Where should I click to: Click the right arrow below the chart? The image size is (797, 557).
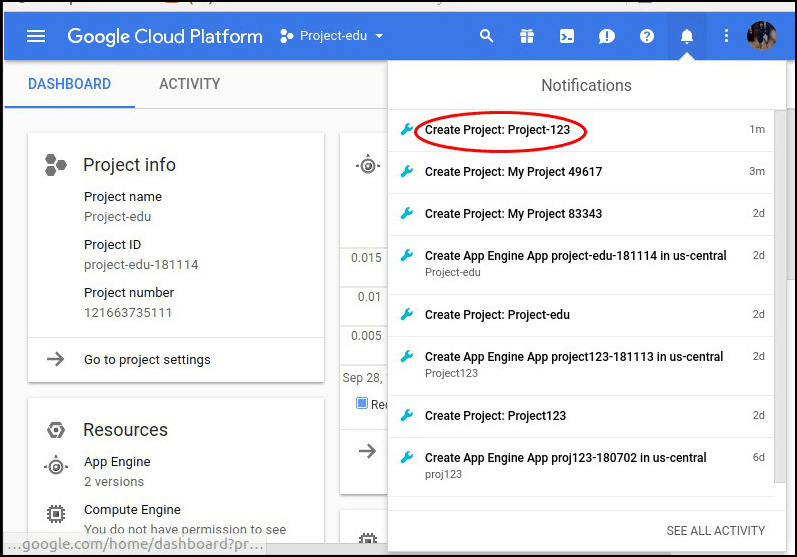tap(367, 451)
